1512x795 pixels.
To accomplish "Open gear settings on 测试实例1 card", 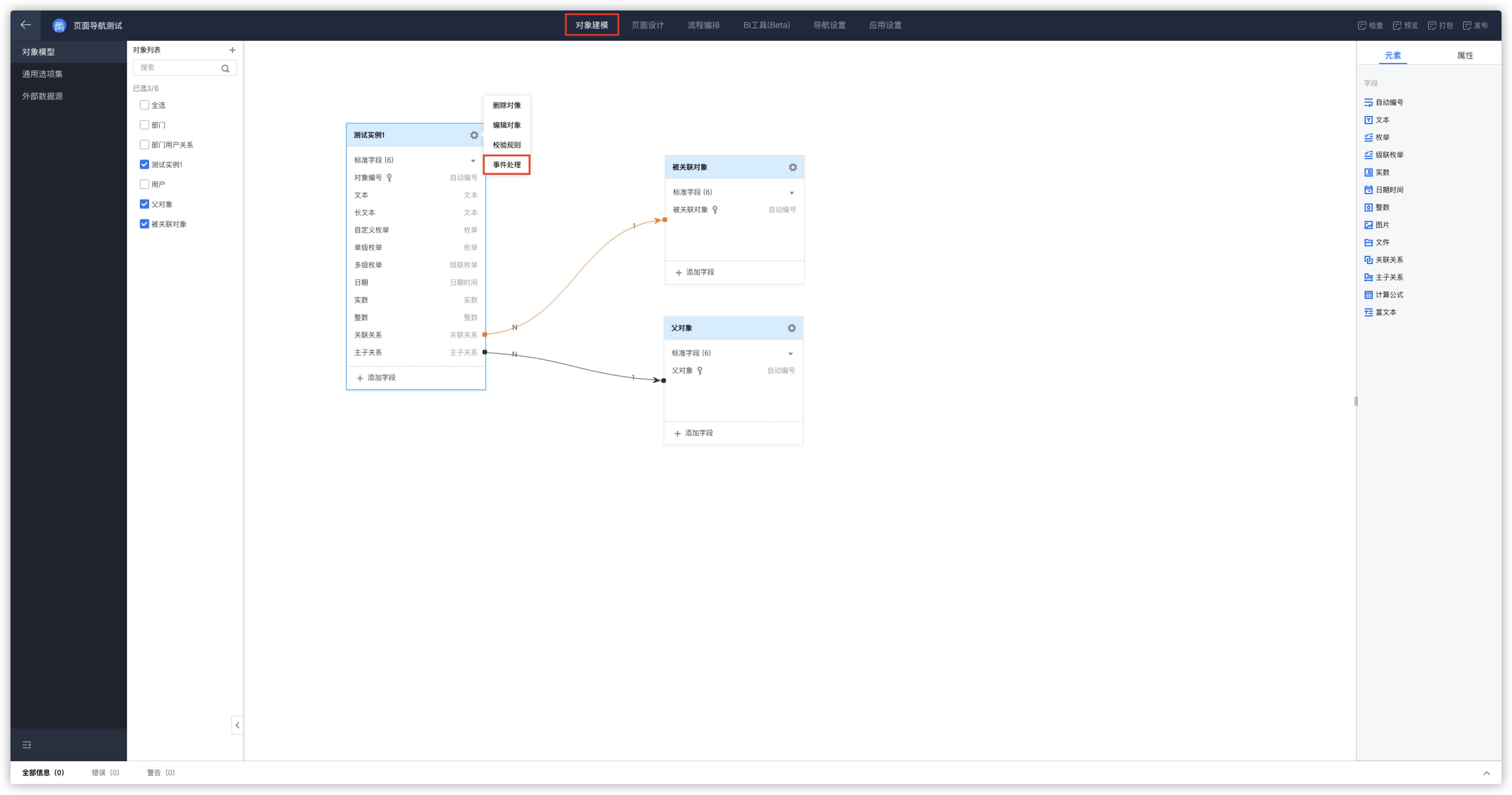I will click(x=474, y=135).
